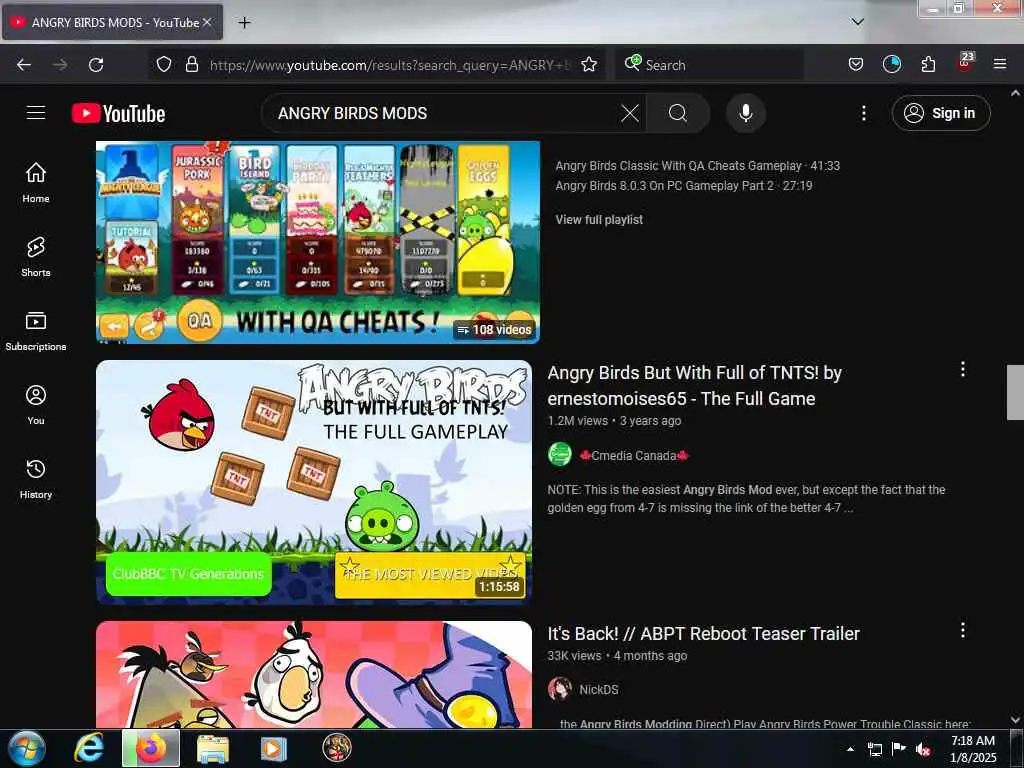Image resolution: width=1024 pixels, height=768 pixels.
Task: Click the NickDS channel avatar
Action: (560, 688)
